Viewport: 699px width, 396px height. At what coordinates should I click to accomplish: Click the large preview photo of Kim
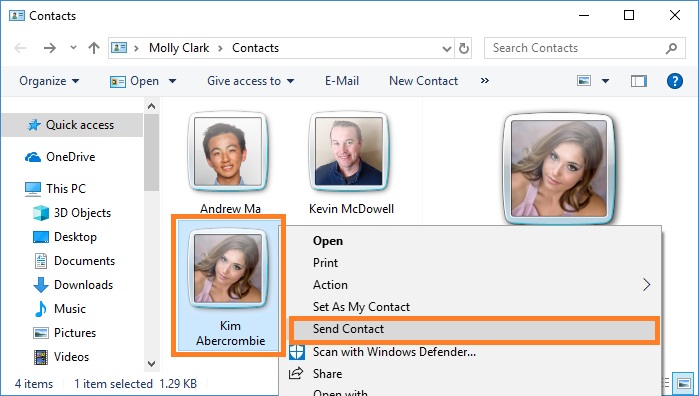[x=559, y=168]
